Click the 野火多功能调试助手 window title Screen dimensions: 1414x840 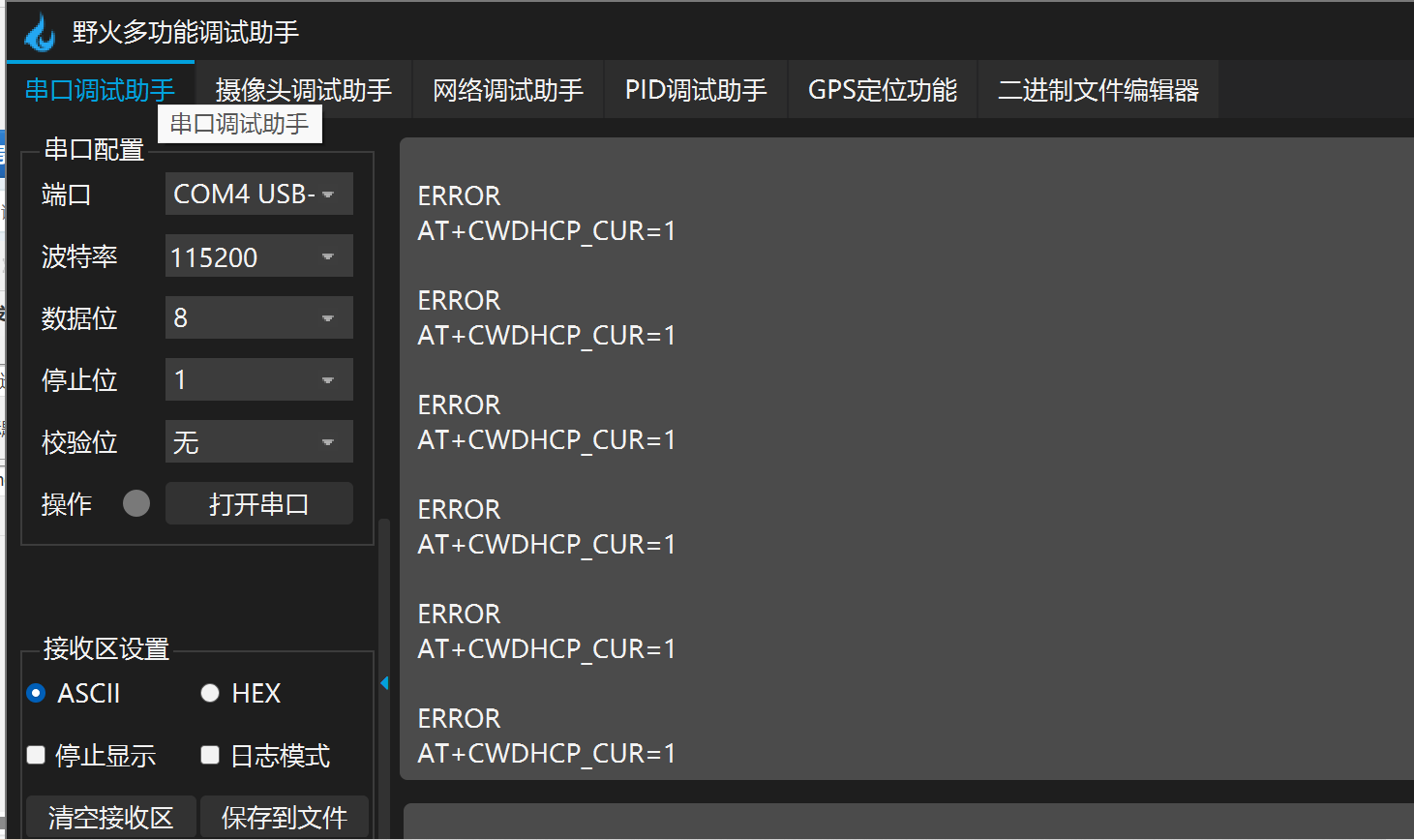(x=186, y=32)
